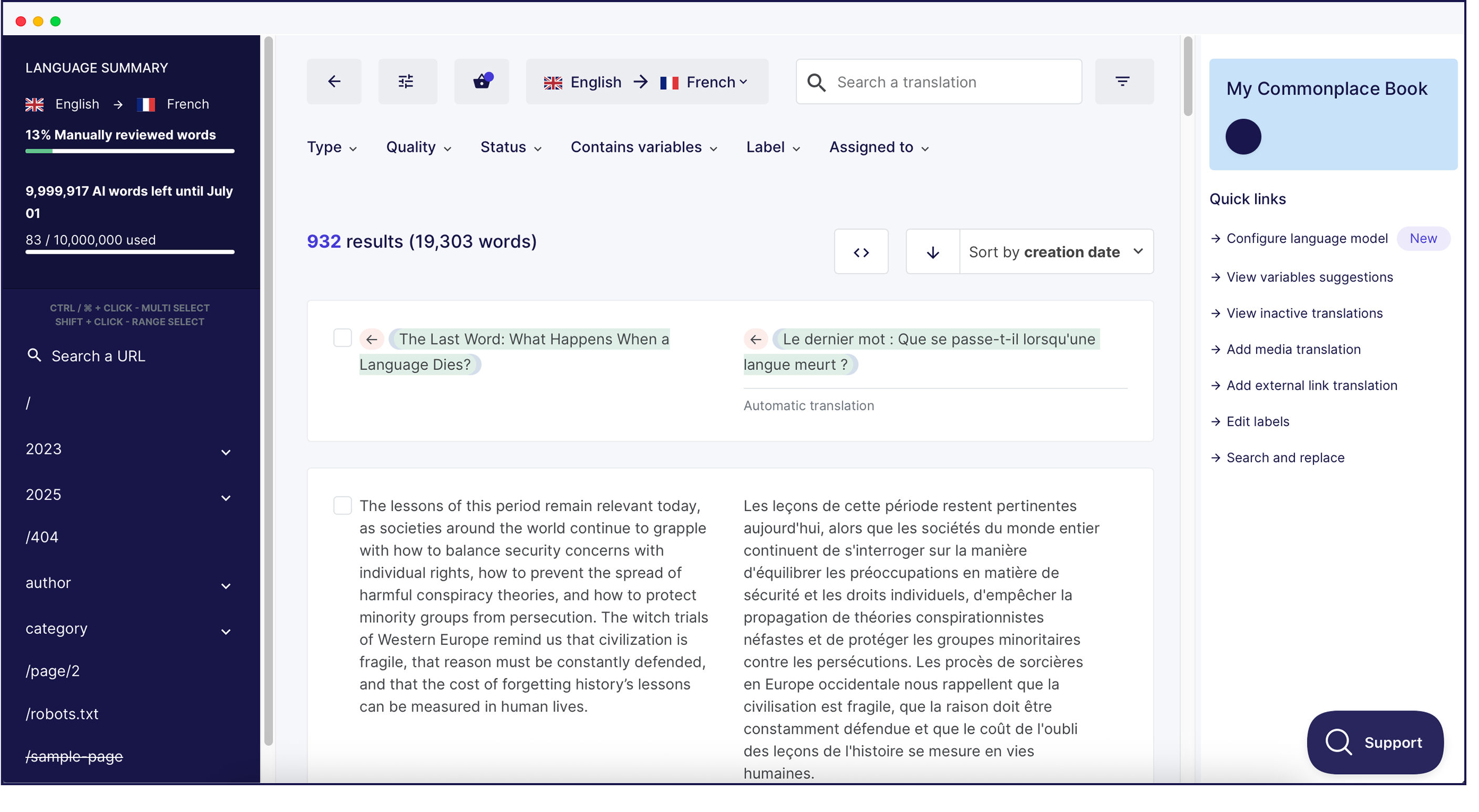Open the Contains variables filter
Screen dimensions: 1479x812
point(644,147)
